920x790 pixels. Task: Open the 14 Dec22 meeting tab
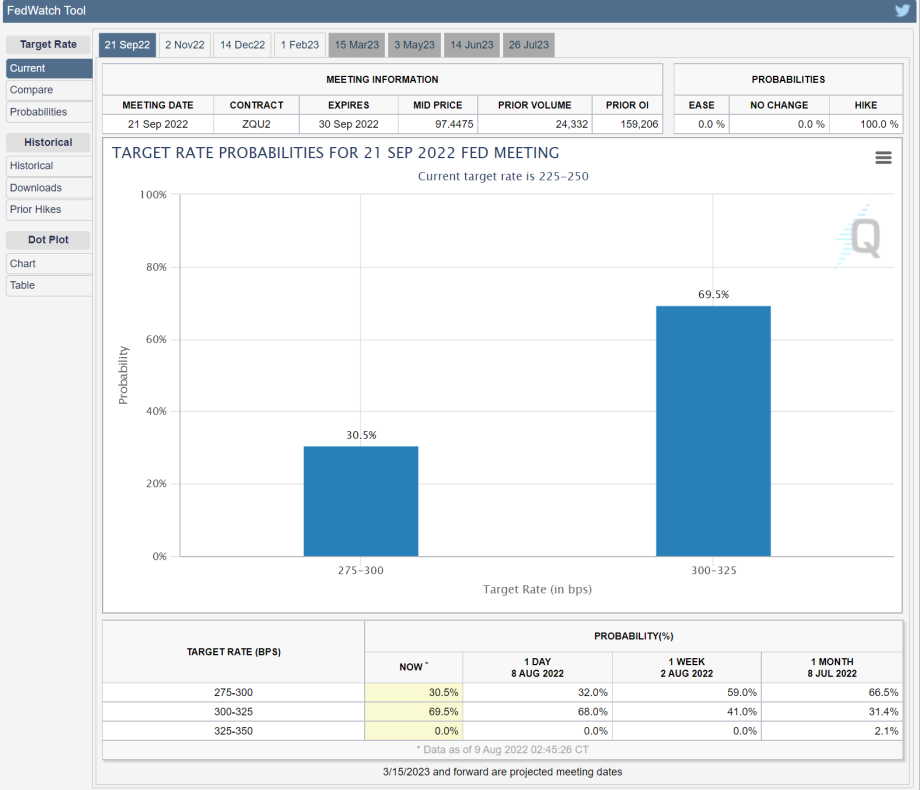242,45
